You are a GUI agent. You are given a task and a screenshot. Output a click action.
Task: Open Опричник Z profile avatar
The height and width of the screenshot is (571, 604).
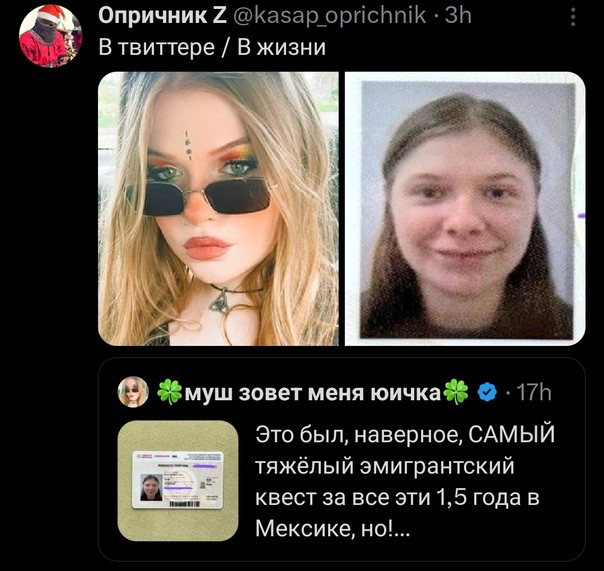click(x=50, y=35)
